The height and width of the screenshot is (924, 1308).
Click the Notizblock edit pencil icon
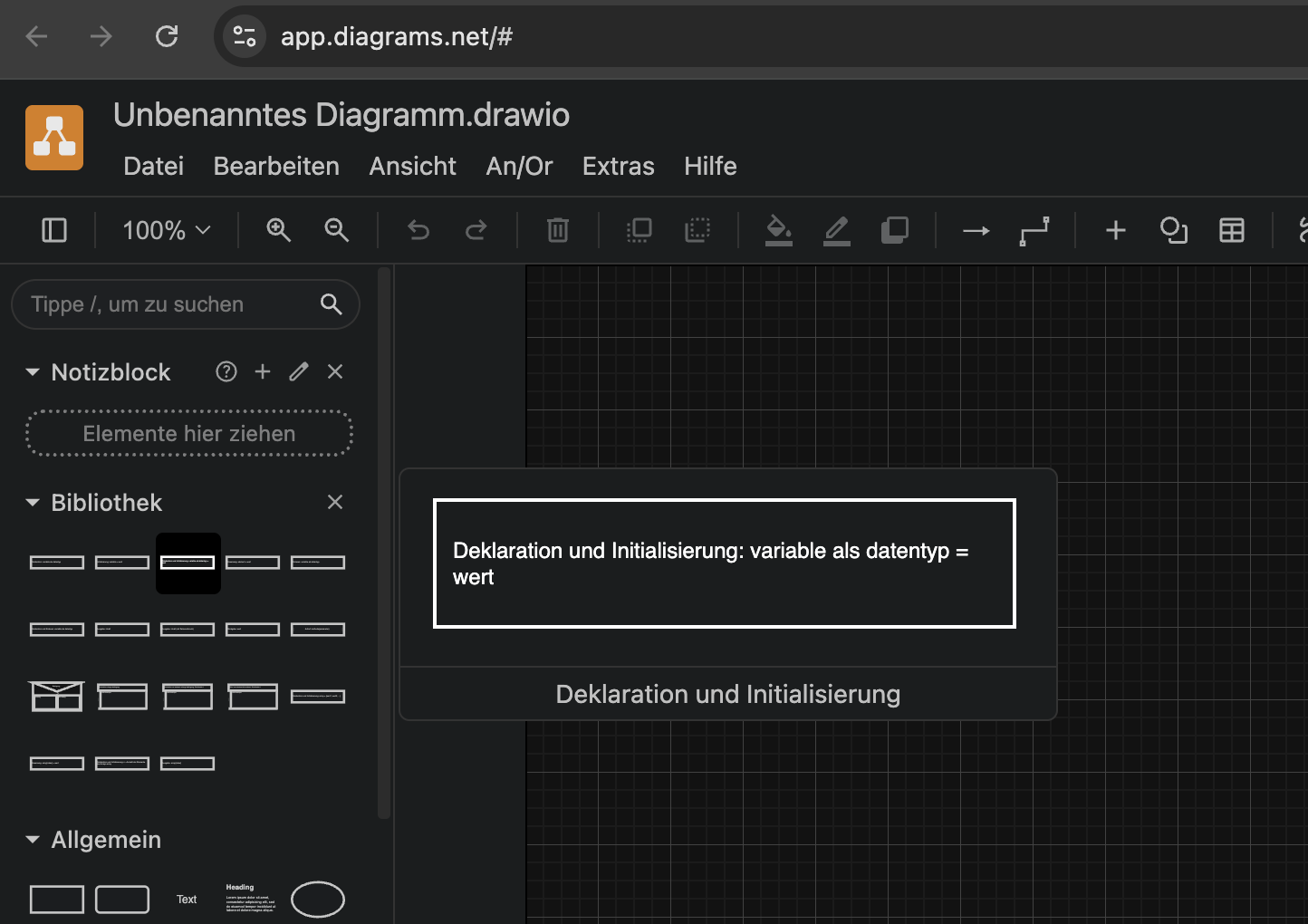(x=299, y=371)
